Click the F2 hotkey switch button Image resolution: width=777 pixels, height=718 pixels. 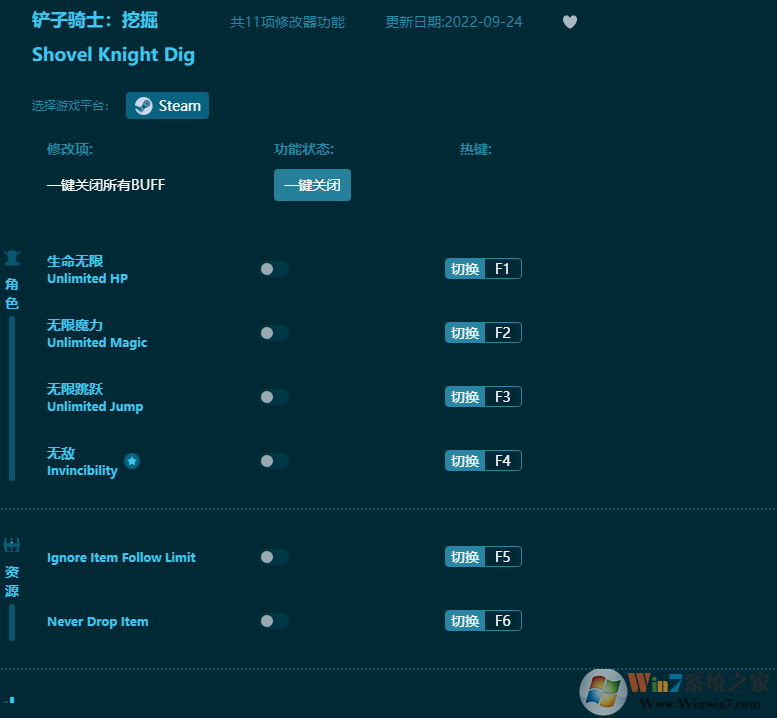point(483,332)
